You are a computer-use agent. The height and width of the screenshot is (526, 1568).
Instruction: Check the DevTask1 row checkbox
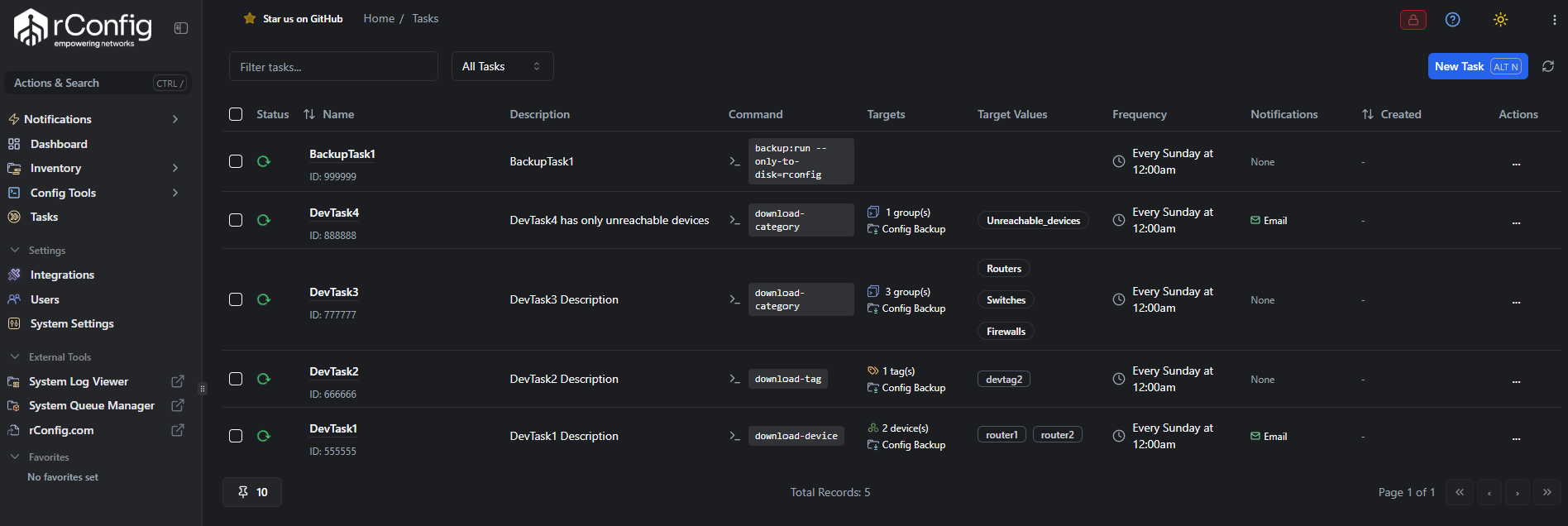[x=236, y=436]
